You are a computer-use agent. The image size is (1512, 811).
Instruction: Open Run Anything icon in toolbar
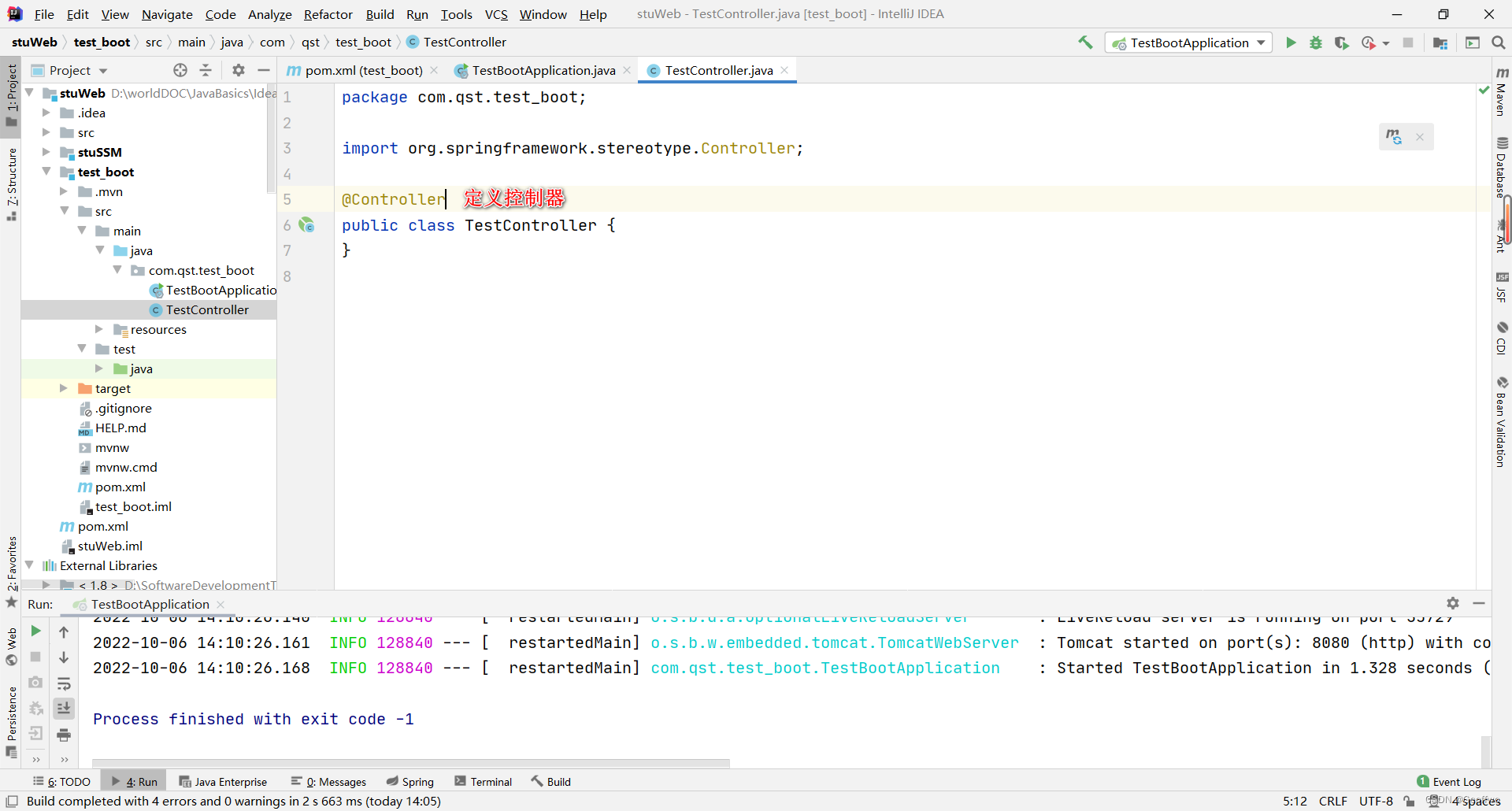(1473, 43)
